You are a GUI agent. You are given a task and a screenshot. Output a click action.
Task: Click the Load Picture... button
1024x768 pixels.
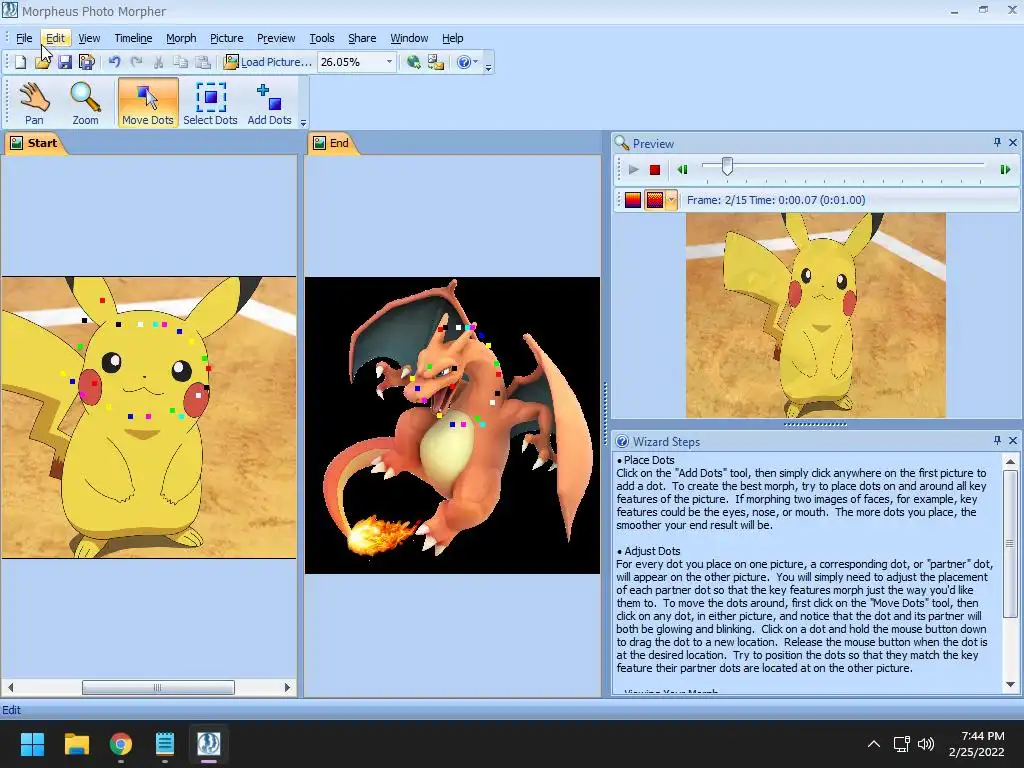[268, 62]
